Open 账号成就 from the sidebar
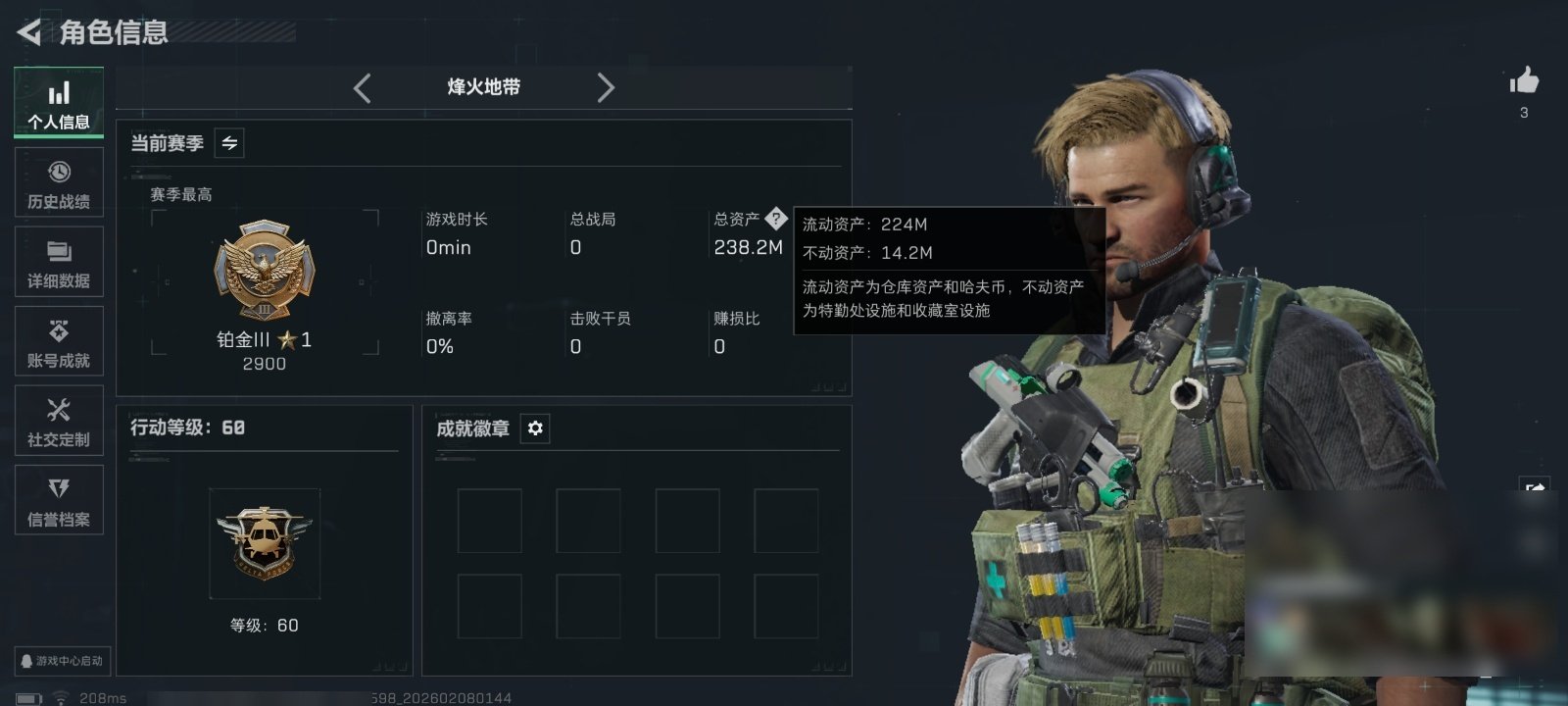Viewport: 1568px width, 706px height. coord(59,341)
